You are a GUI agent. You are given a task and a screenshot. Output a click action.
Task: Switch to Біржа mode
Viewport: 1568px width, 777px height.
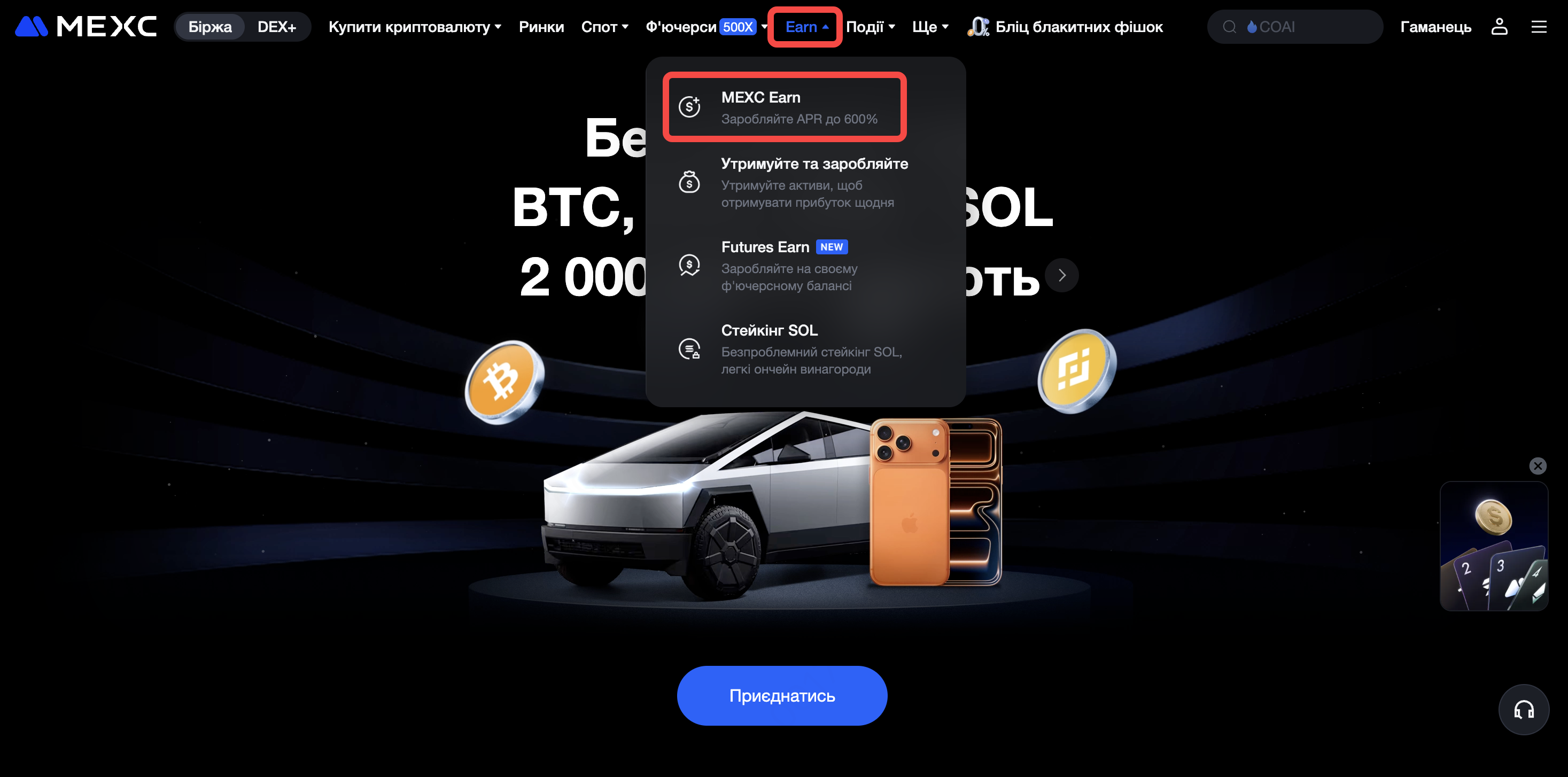pos(210,27)
